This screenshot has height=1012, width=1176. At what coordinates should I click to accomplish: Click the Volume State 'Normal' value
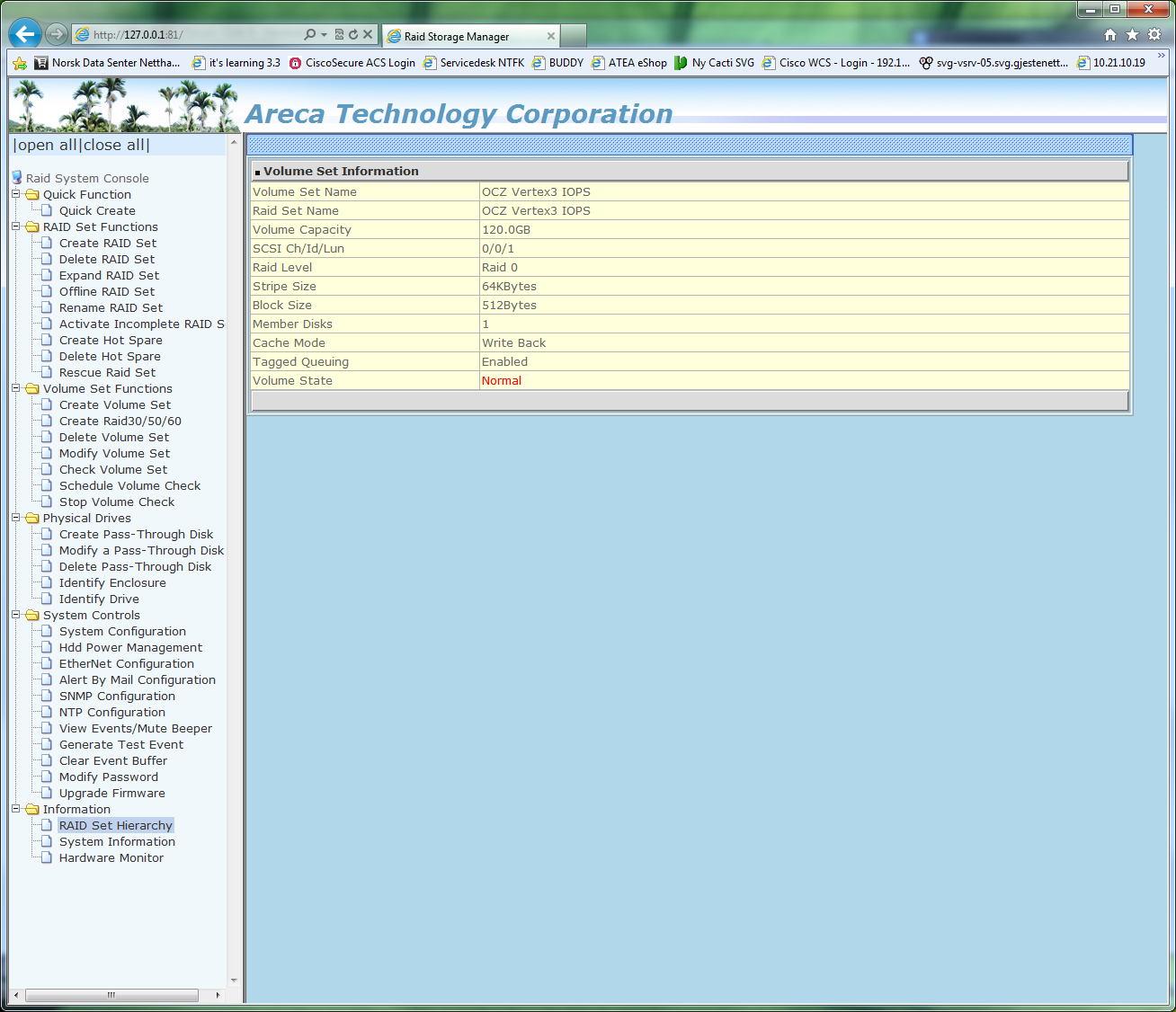(x=502, y=380)
